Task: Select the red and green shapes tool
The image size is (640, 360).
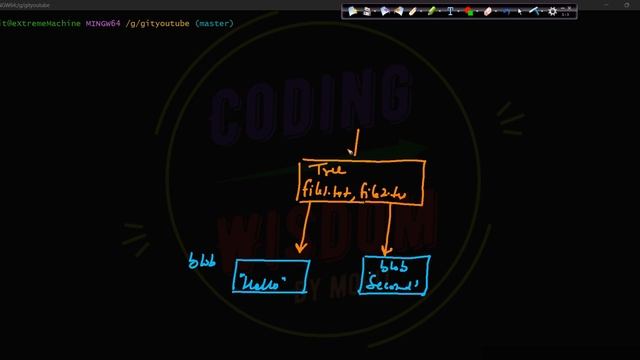Action: pyautogui.click(x=469, y=11)
